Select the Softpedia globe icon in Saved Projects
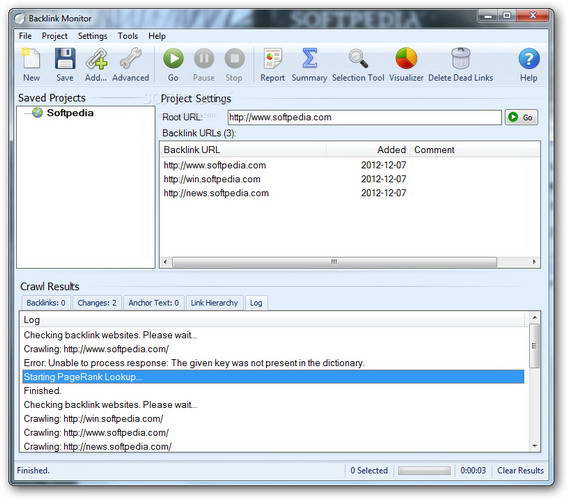This screenshot has width=568, height=500. [x=37, y=113]
